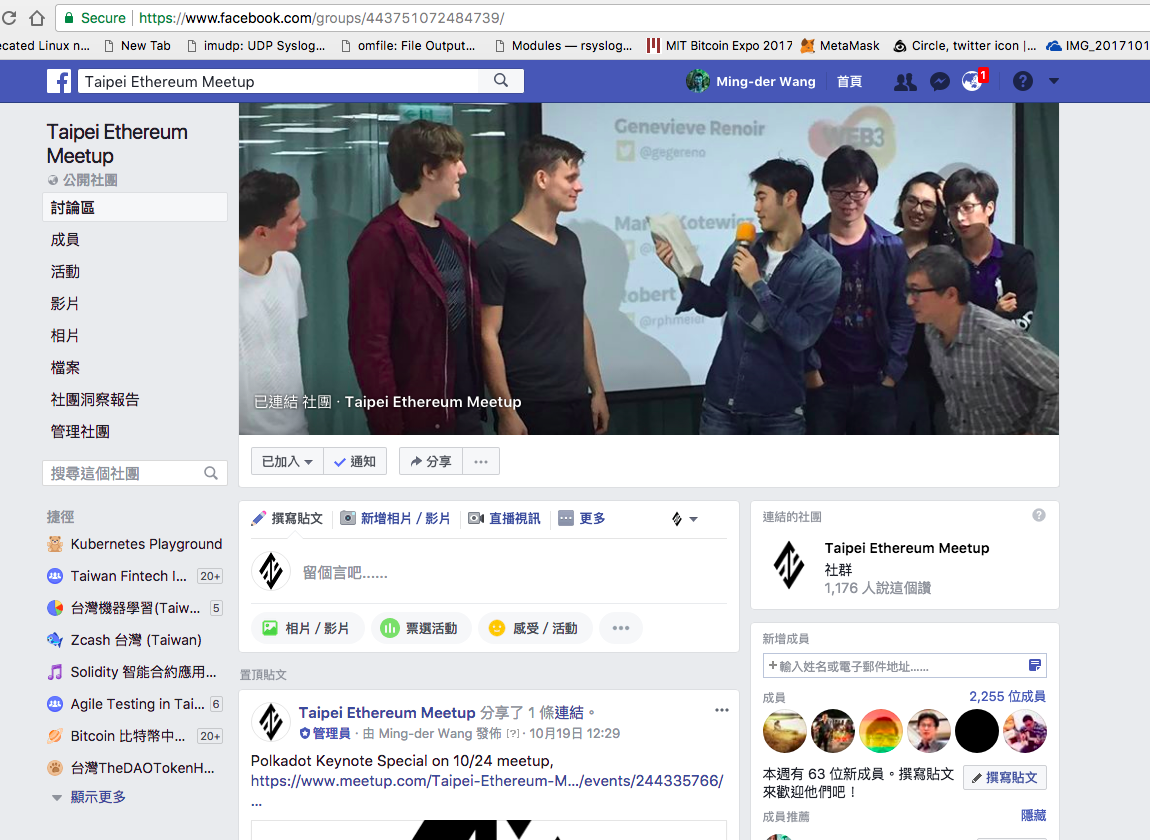Open 2,255 位成員 members link
1150x840 pixels.
[x=1007, y=697]
